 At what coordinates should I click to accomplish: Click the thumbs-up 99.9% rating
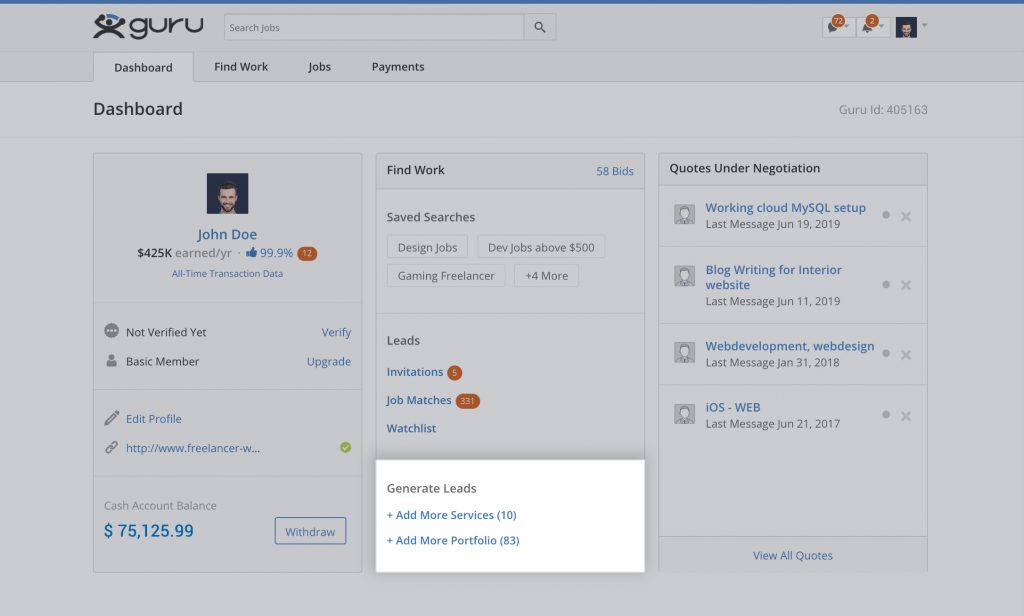(x=269, y=253)
